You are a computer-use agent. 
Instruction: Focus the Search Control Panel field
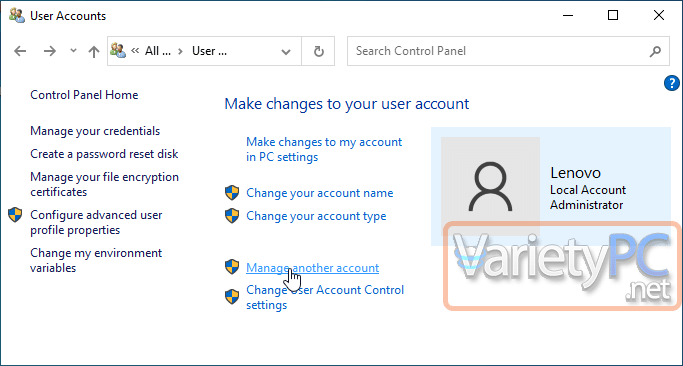click(x=499, y=51)
